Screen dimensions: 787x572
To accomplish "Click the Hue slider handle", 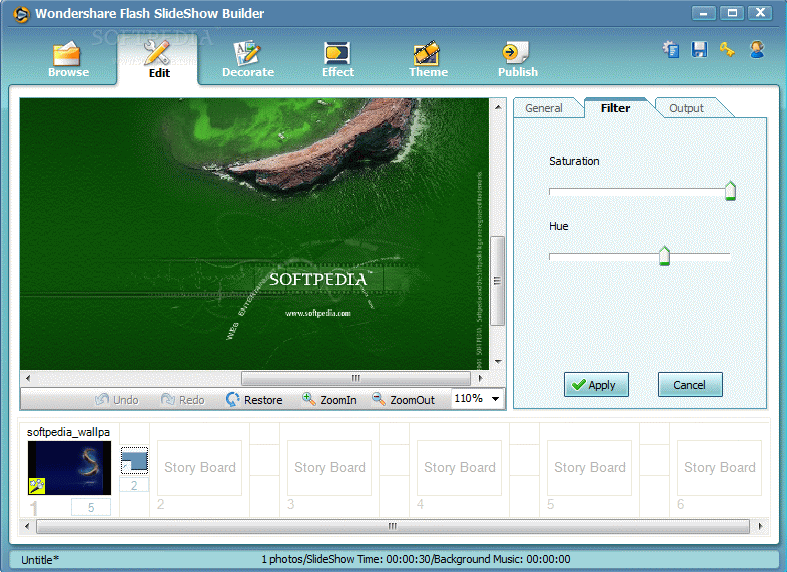I will (x=664, y=256).
